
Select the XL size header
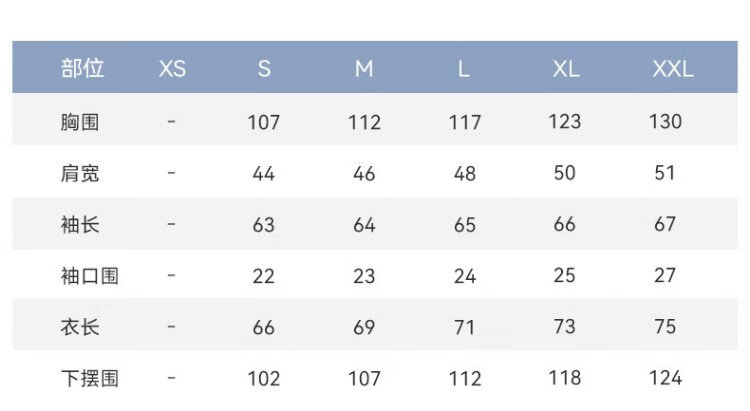(x=565, y=69)
